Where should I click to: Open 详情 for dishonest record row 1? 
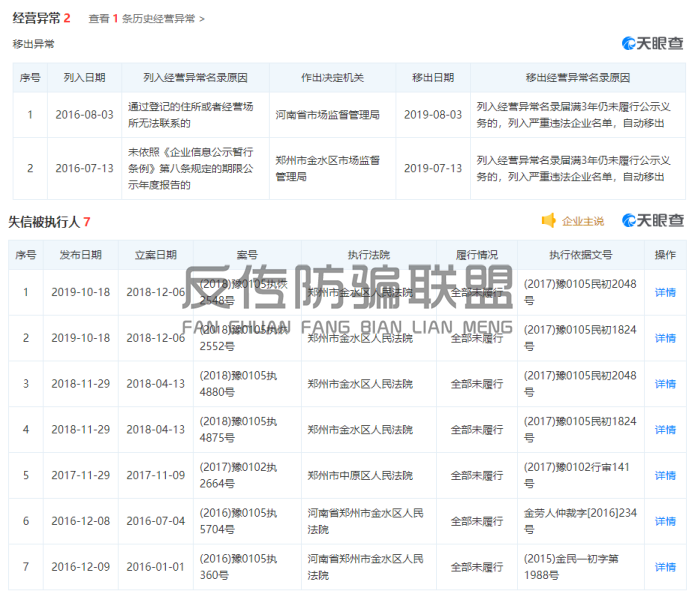click(664, 293)
